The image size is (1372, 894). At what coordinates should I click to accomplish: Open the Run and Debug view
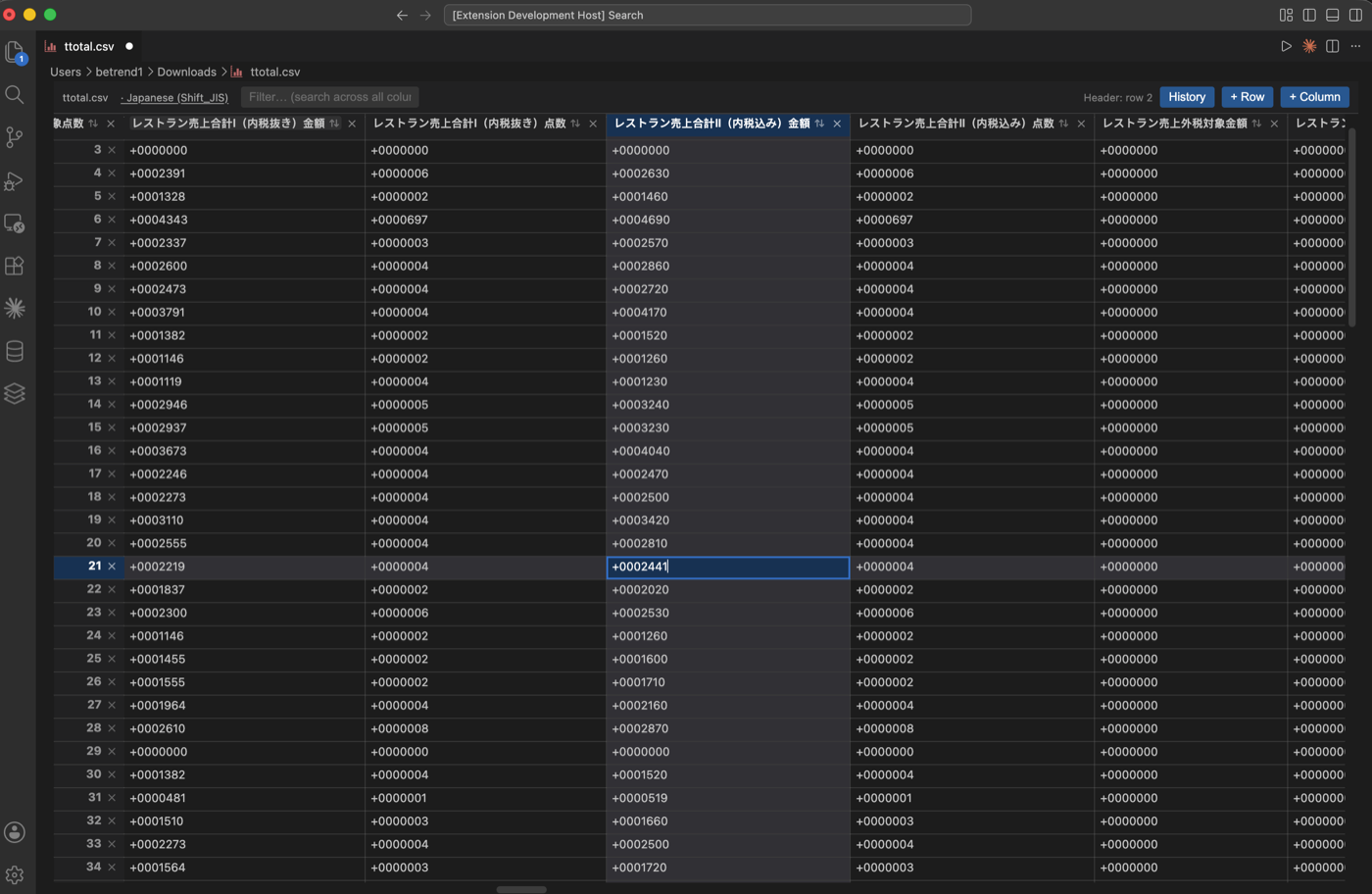tap(15, 181)
